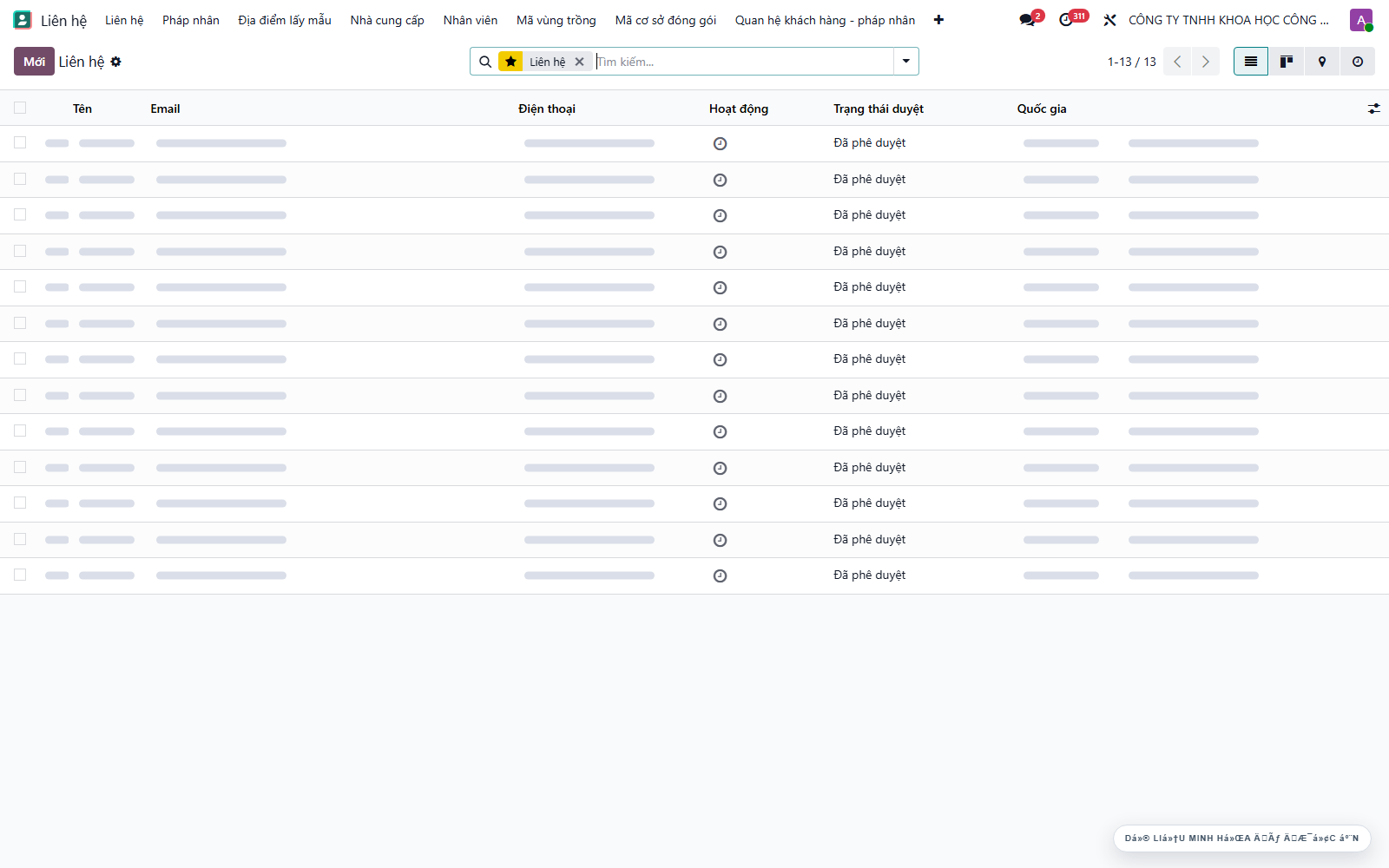The height and width of the screenshot is (868, 1389).
Task: Switch to map view
Action: (x=1322, y=62)
